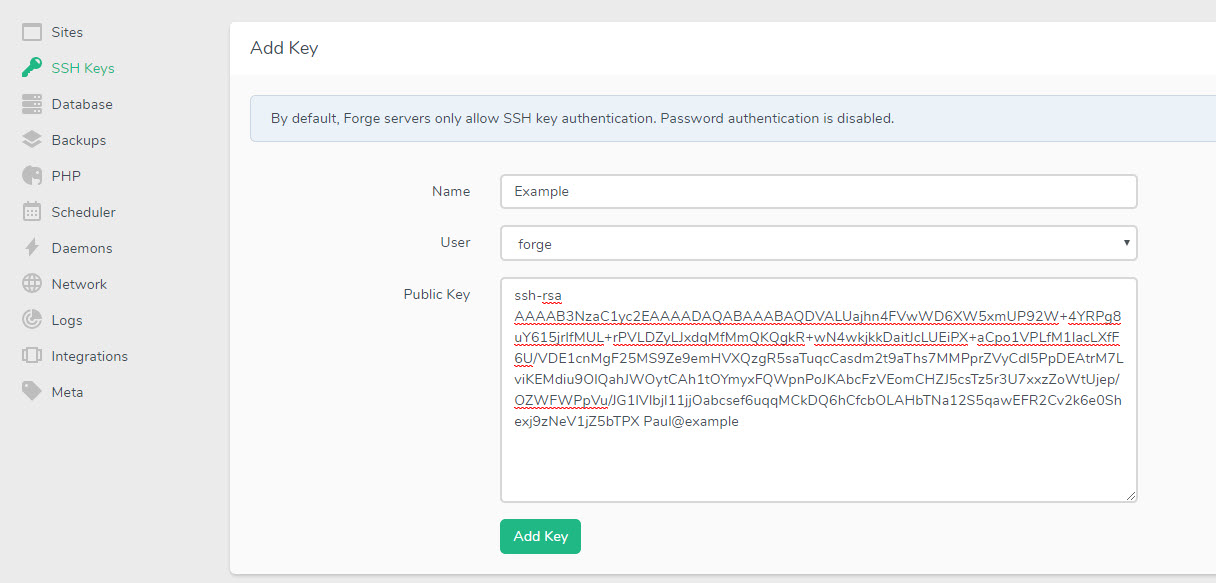Select forge from the User selector

[818, 243]
